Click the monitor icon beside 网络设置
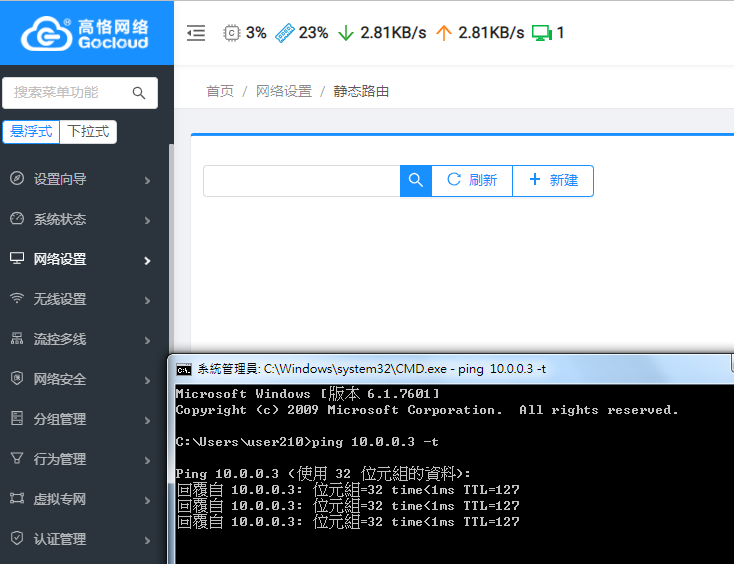The image size is (734, 564). click(x=17, y=258)
